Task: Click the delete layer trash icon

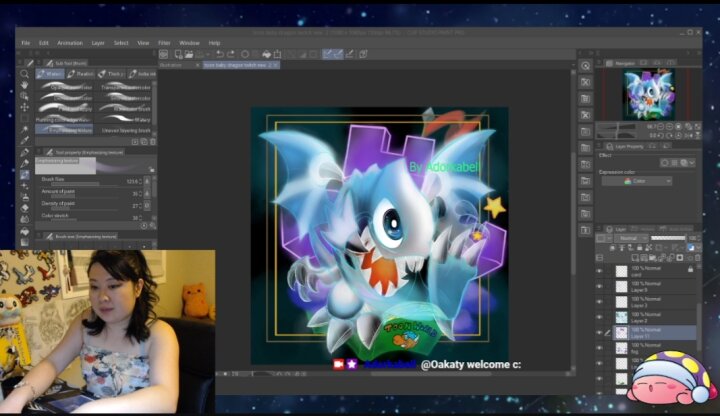Action: [698, 258]
